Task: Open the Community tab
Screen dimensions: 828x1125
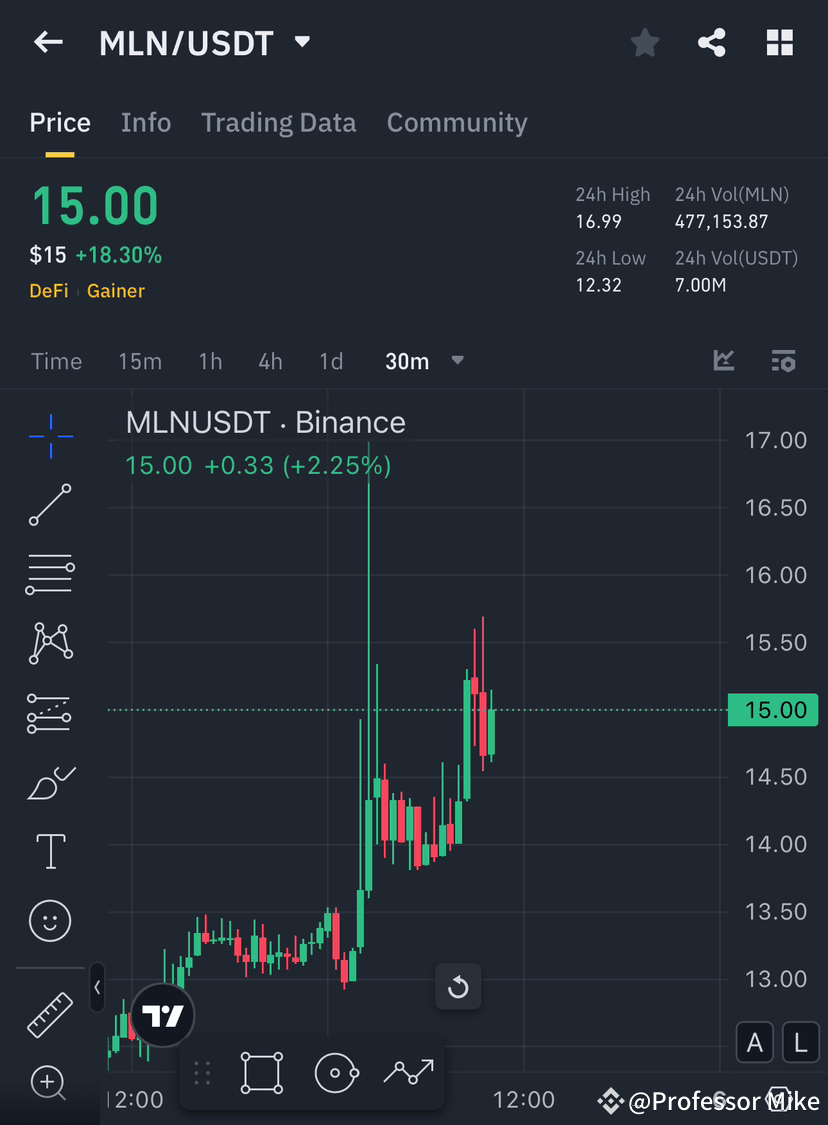Action: click(x=457, y=122)
